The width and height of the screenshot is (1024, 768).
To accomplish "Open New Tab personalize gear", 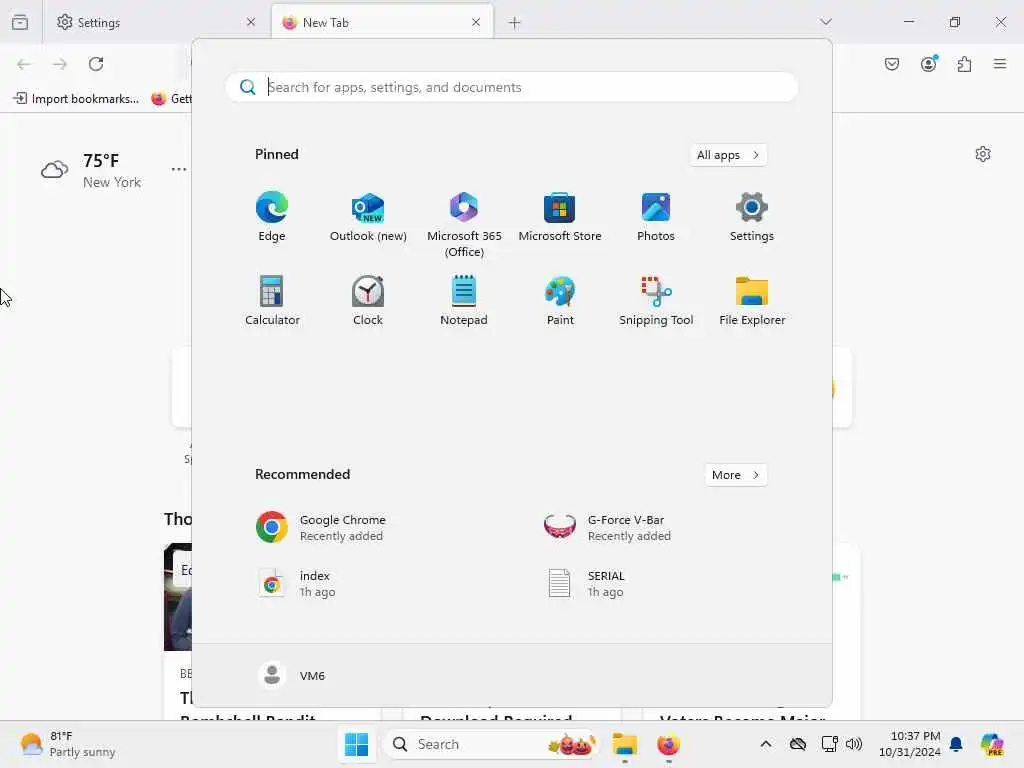I will coord(983,154).
